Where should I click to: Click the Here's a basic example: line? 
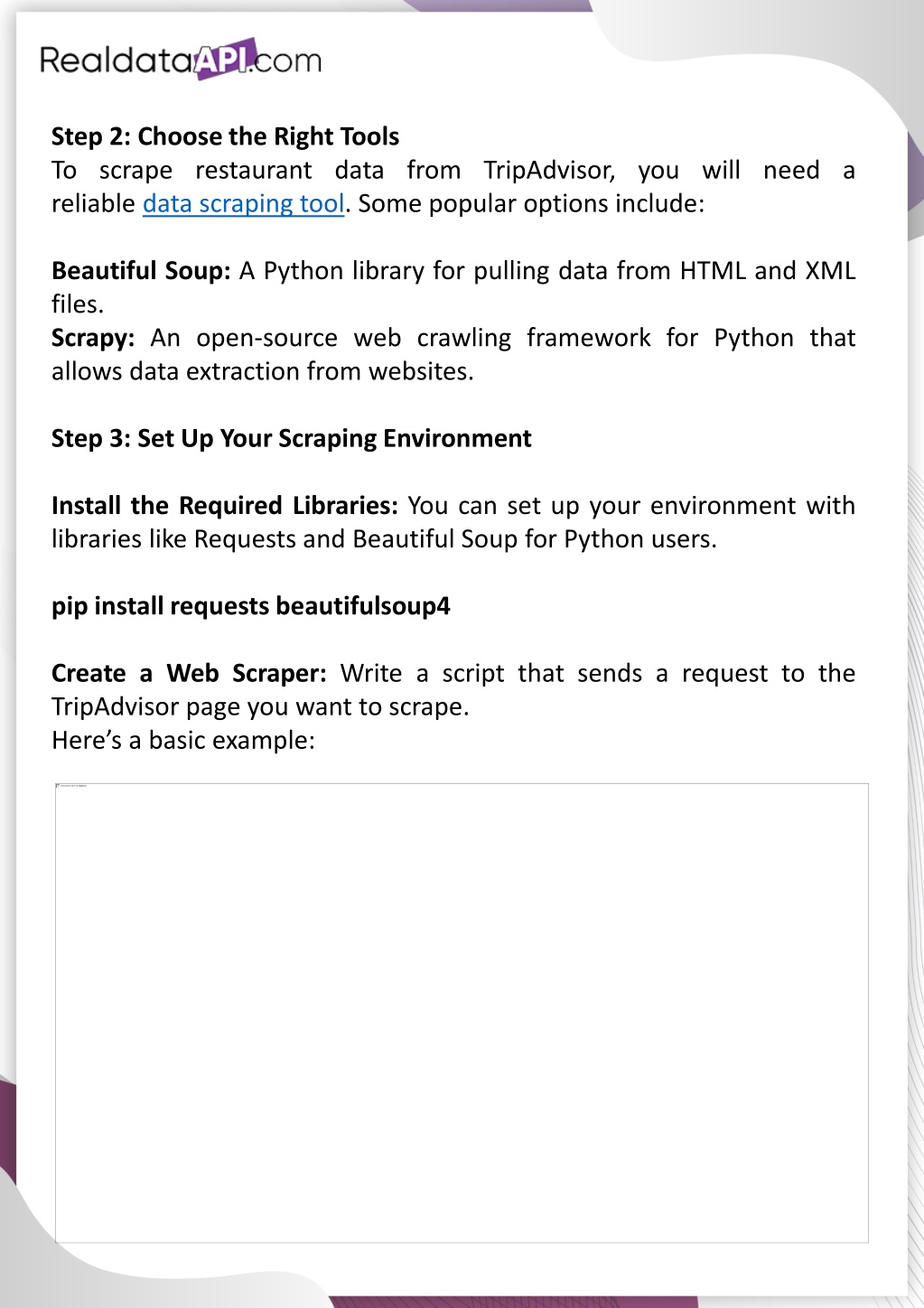tap(183, 741)
